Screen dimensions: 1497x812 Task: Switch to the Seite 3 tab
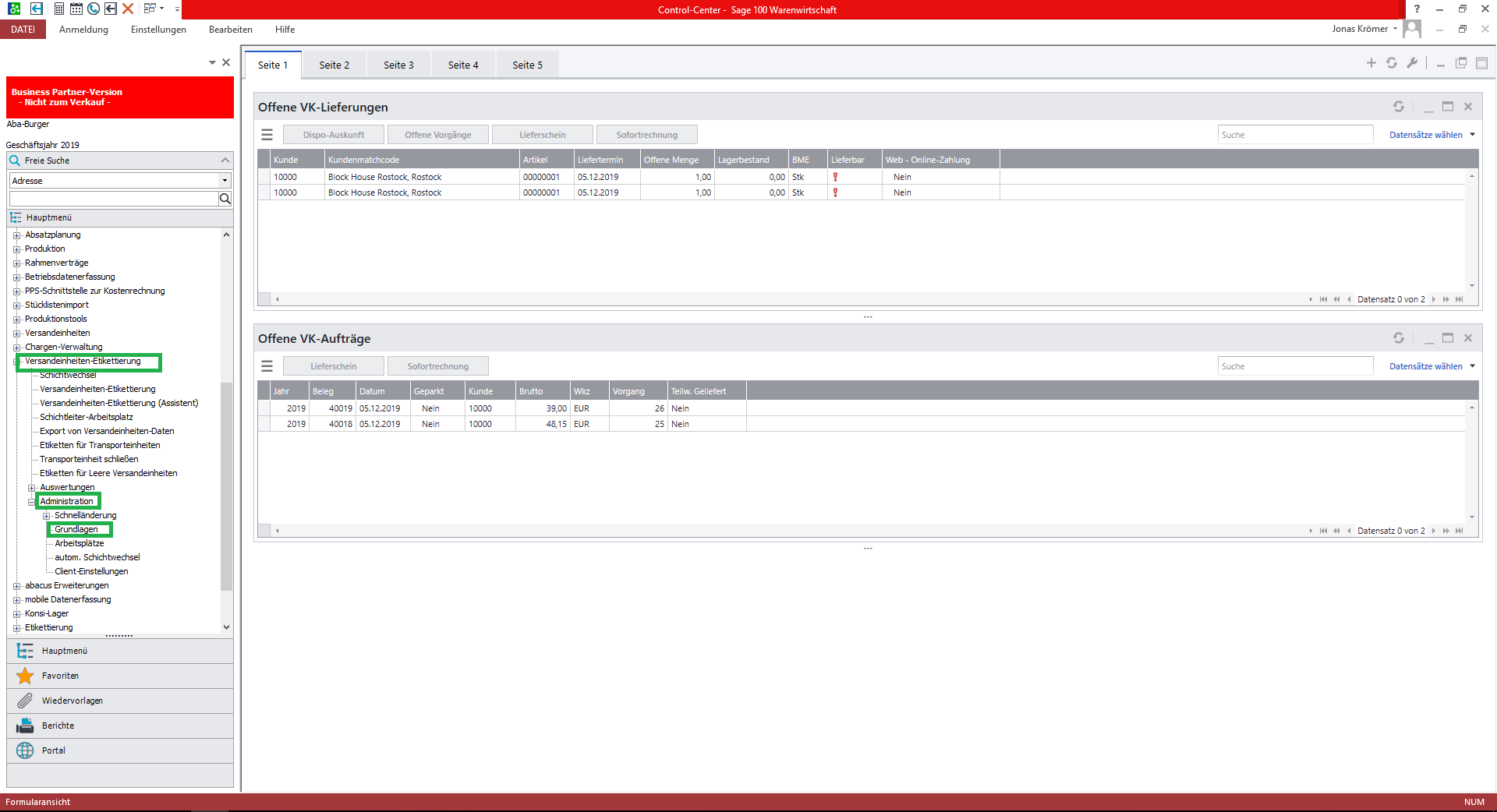pos(398,65)
